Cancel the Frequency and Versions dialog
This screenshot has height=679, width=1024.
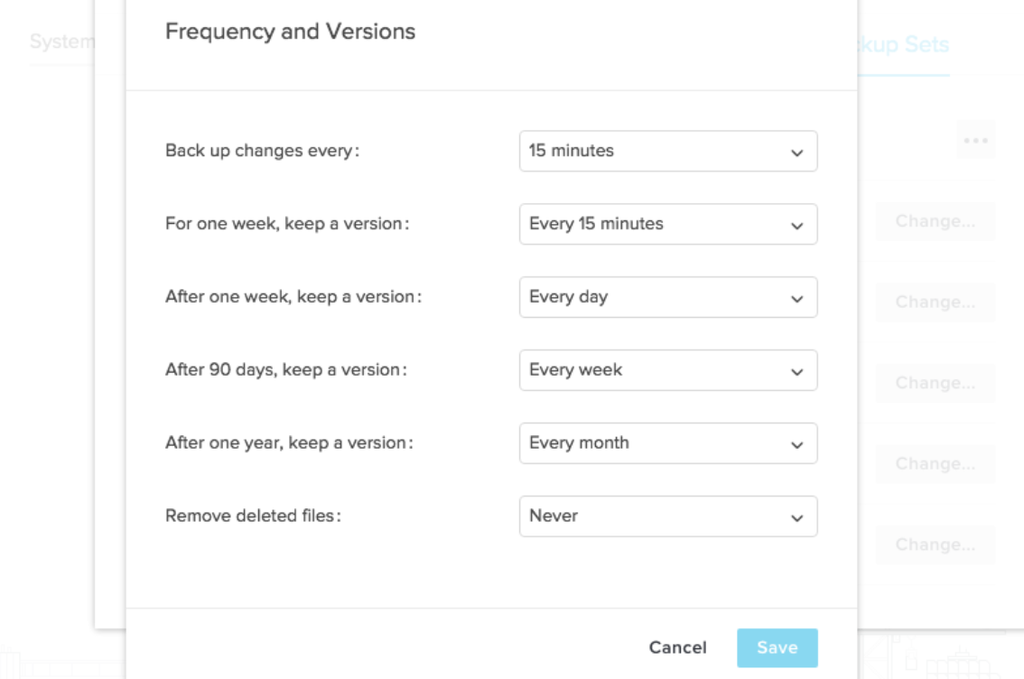click(677, 648)
